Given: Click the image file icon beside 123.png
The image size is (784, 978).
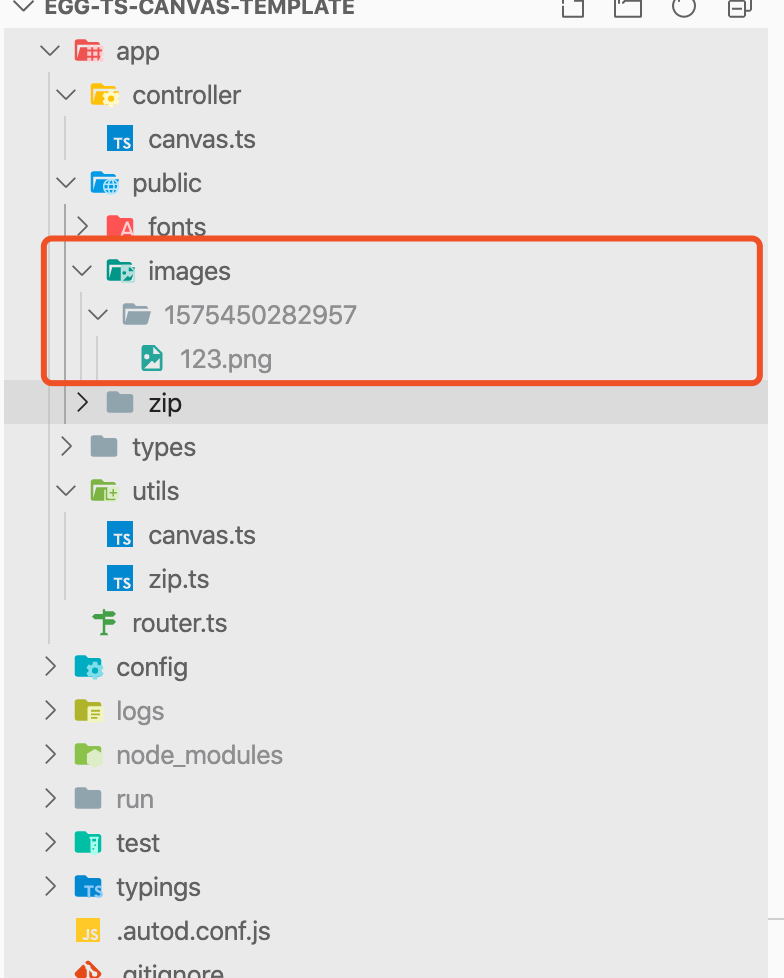Looking at the screenshot, I should pyautogui.click(x=152, y=359).
